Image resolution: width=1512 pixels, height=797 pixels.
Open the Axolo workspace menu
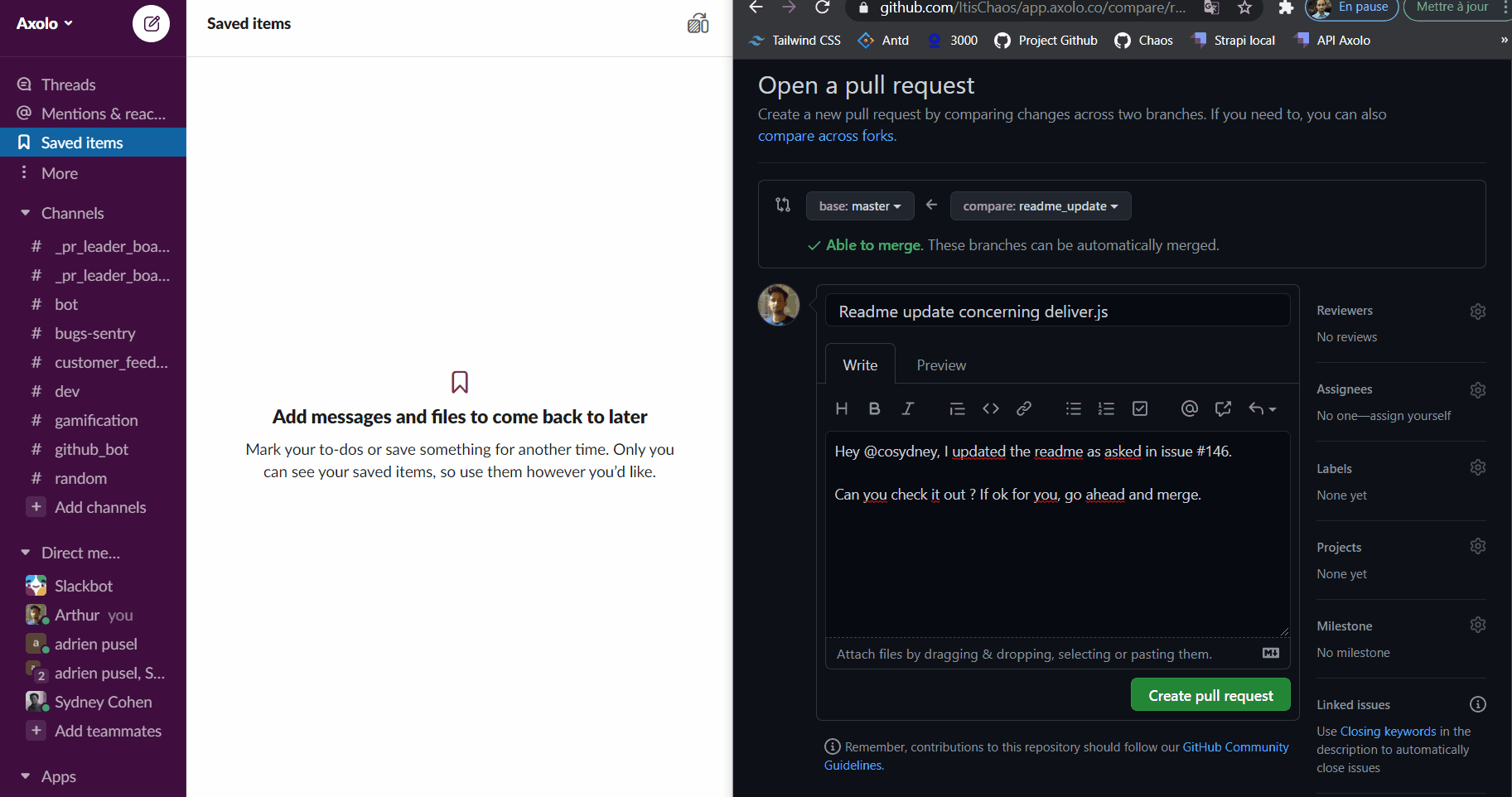tap(45, 24)
